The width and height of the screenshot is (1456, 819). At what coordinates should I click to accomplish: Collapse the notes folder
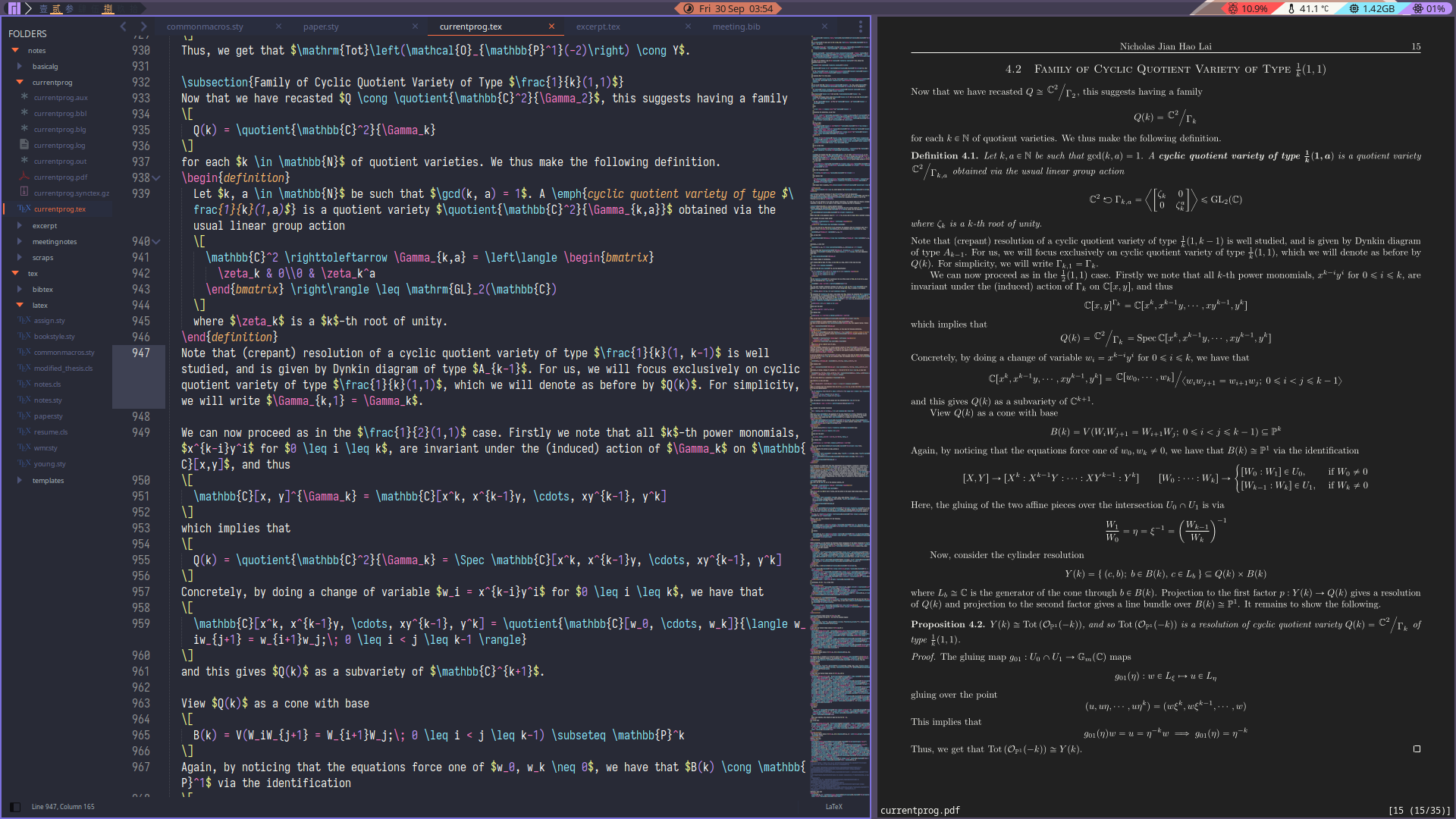pyautogui.click(x=15, y=50)
